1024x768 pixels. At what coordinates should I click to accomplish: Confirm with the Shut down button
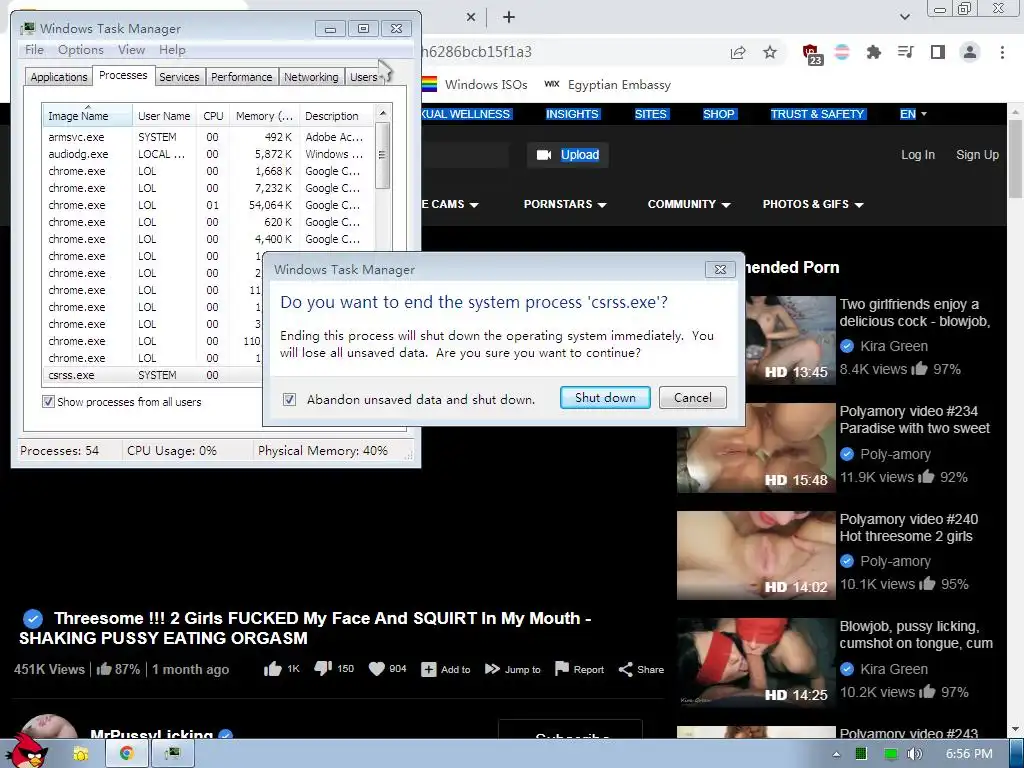tap(605, 398)
